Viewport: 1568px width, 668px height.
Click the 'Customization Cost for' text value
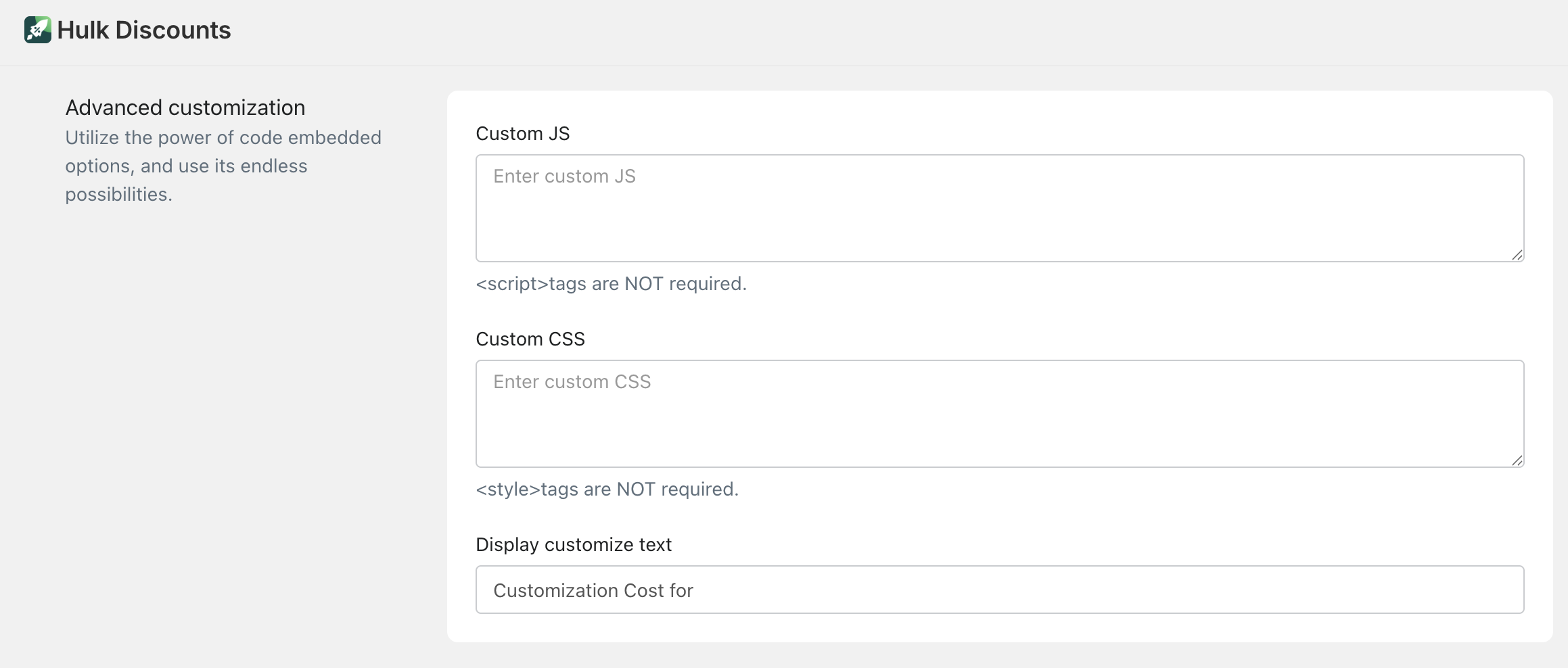pyautogui.click(x=593, y=591)
